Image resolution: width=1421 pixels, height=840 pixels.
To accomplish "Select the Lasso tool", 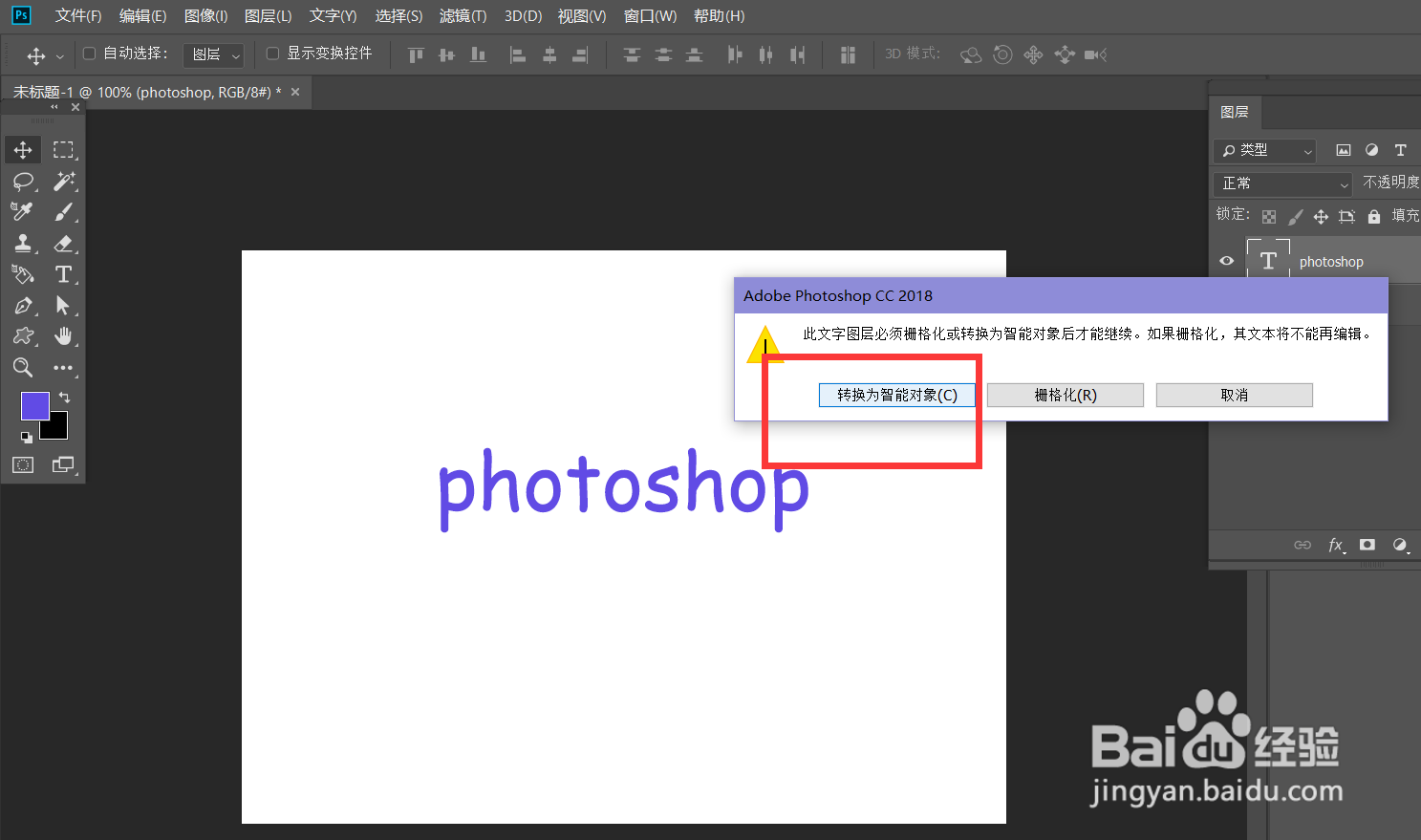I will click(23, 182).
